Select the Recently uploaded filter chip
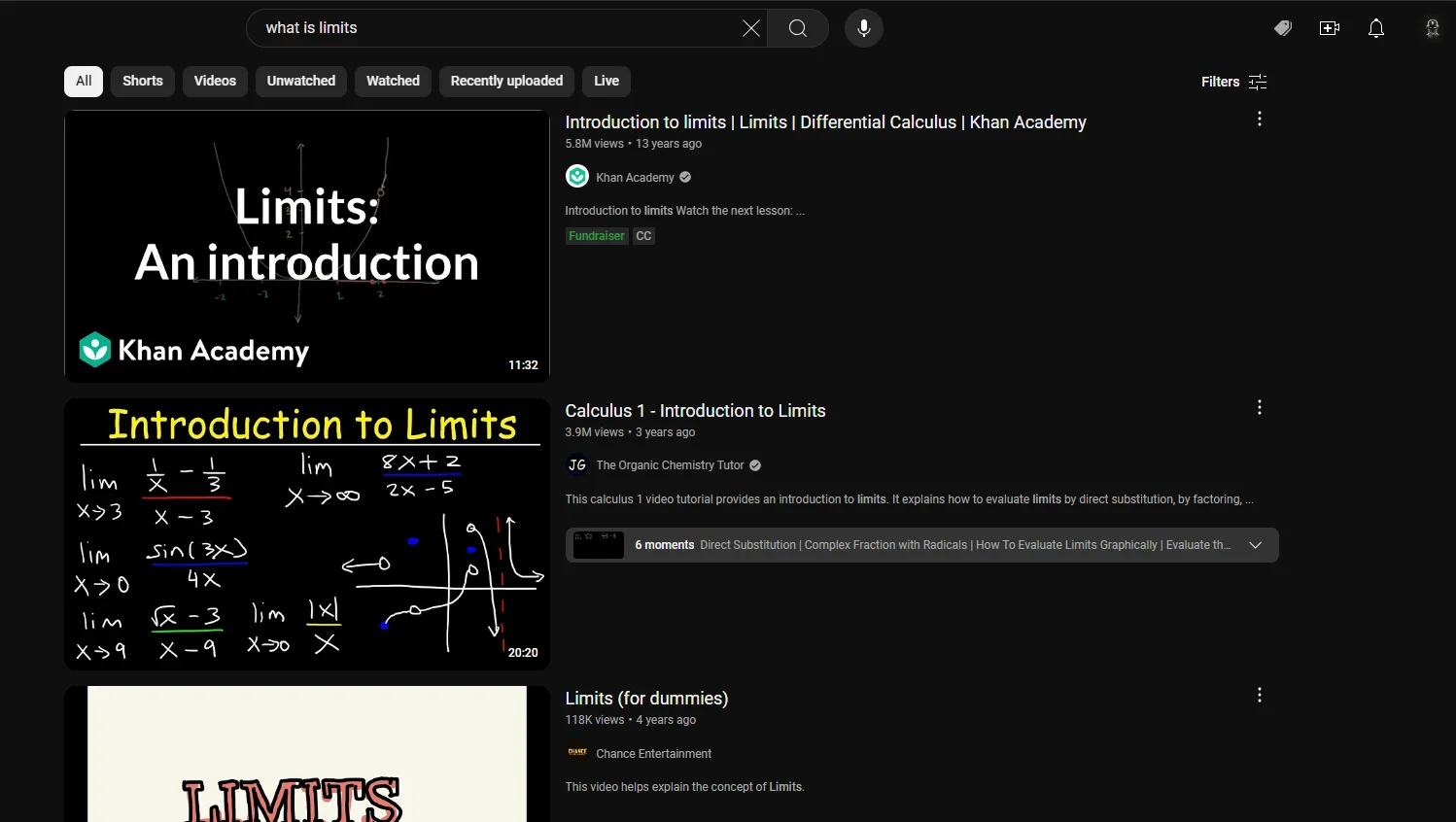This screenshot has width=1456, height=822. [506, 81]
